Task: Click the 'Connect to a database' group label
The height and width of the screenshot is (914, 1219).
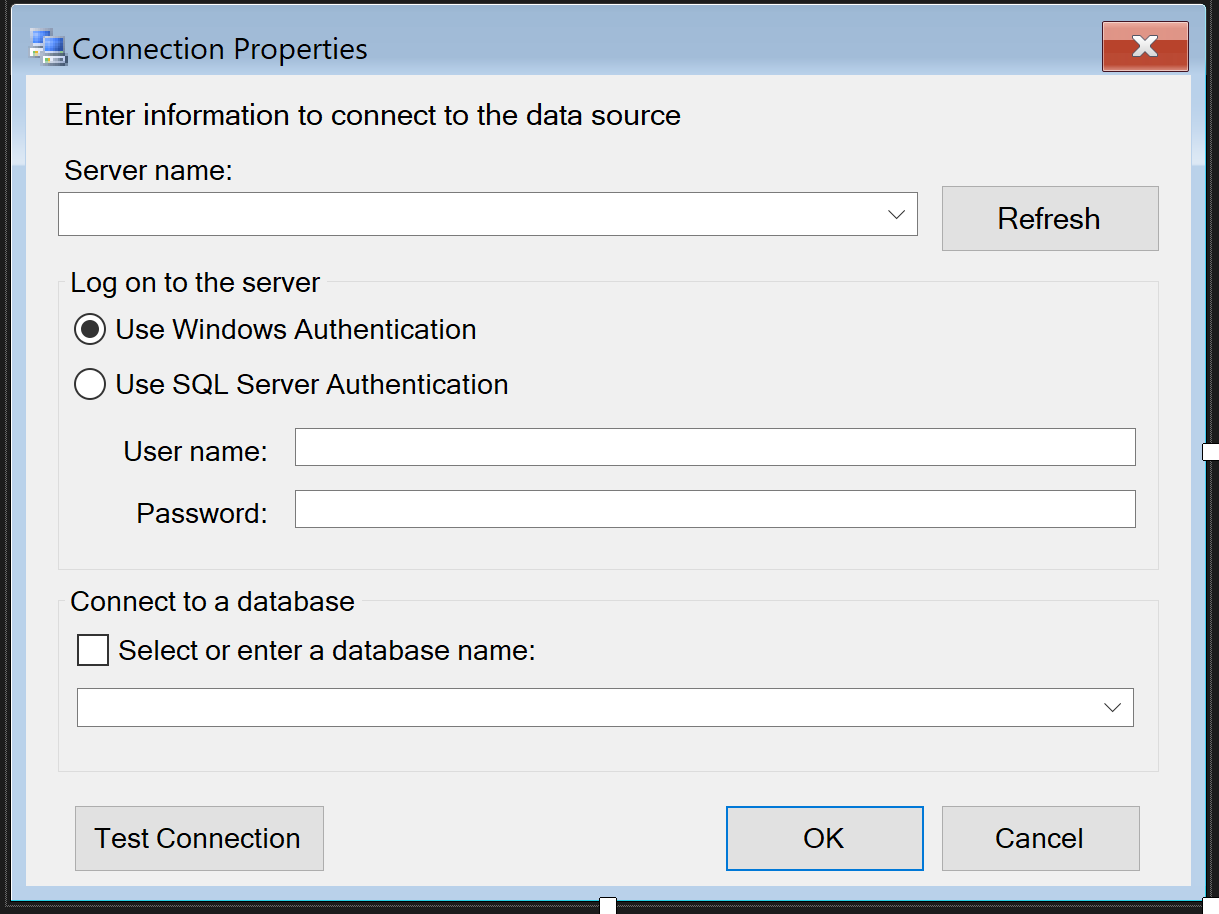Action: tap(212, 602)
